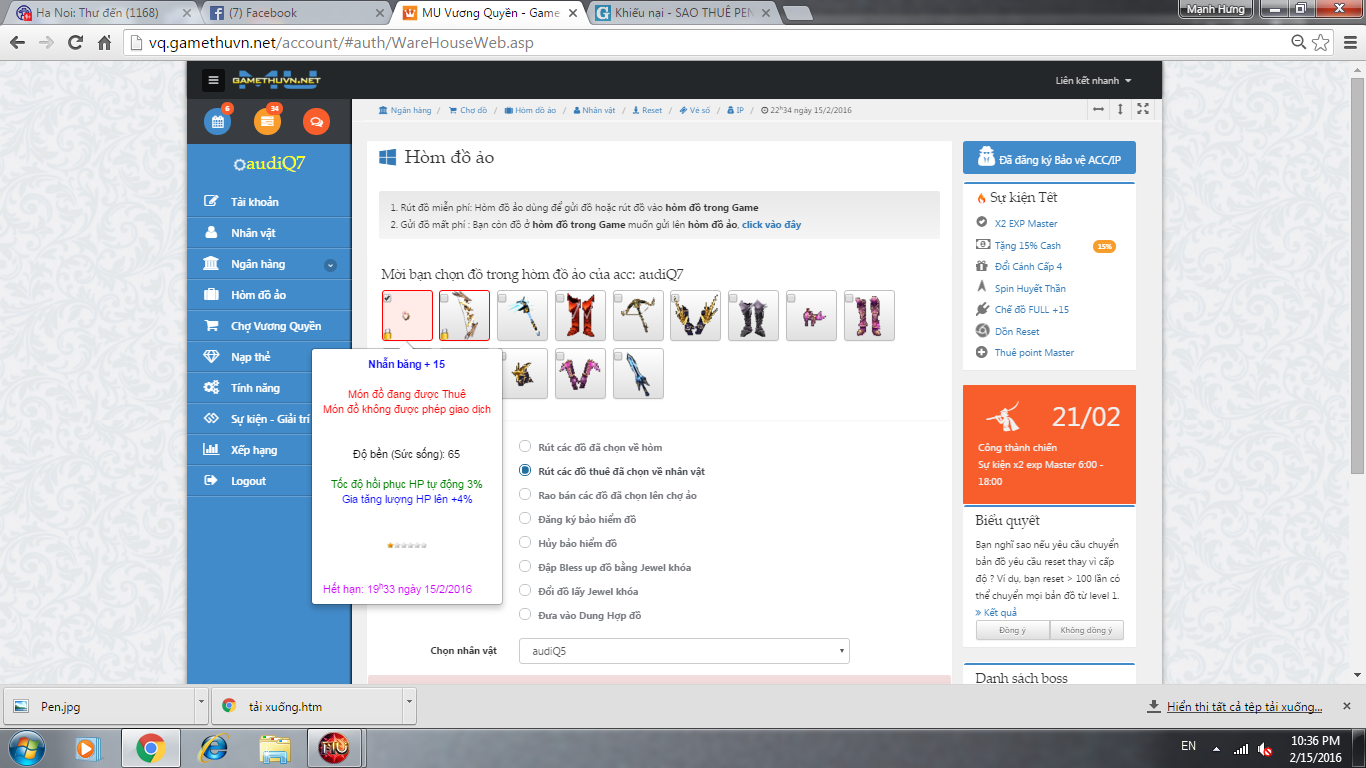This screenshot has width=1366, height=768.
Task: Open 'Tặng 15% Cash' event link
Action: click(x=1028, y=245)
